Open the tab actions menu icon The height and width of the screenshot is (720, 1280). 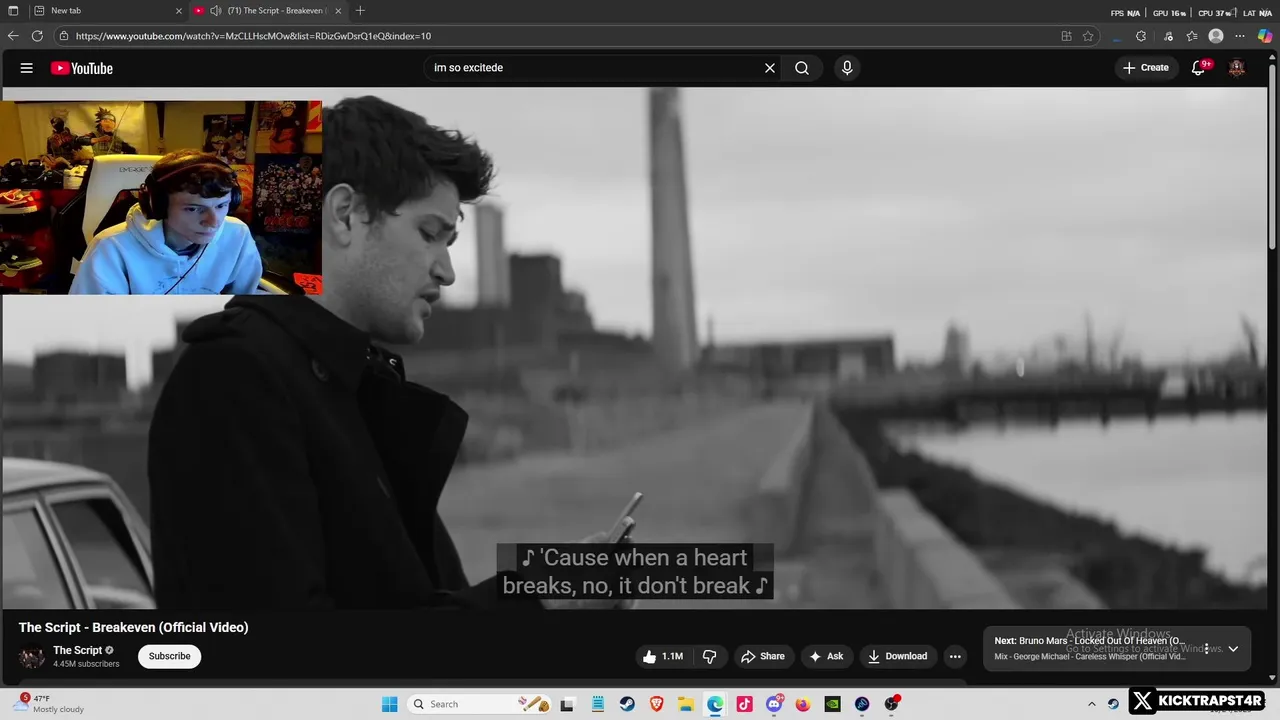pyautogui.click(x=13, y=11)
